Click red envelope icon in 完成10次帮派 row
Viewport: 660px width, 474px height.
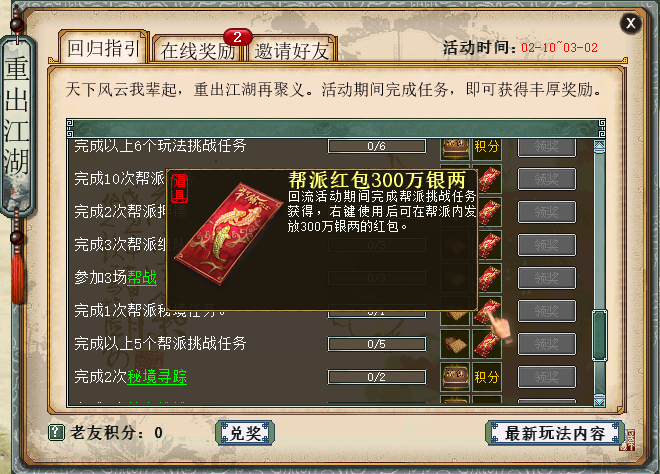coord(489,179)
